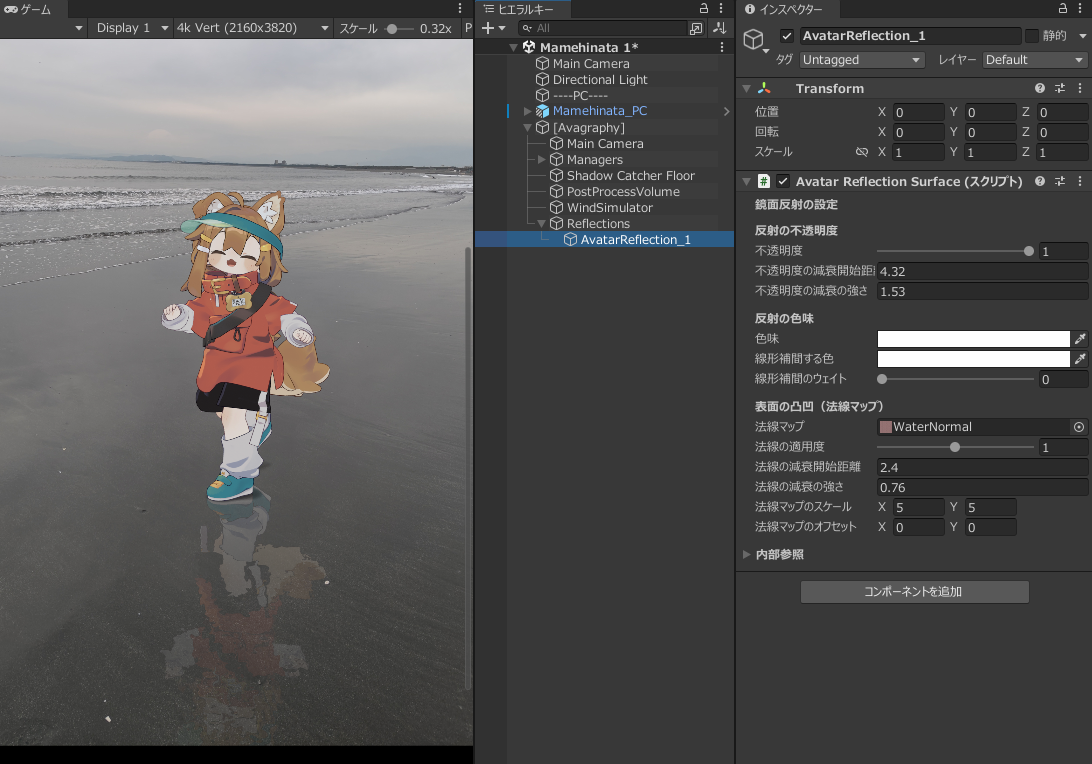Screen dimensions: 1092x764
Task: Select Shadow Catcher Floor in hierarchy
Action: pyautogui.click(x=630, y=176)
